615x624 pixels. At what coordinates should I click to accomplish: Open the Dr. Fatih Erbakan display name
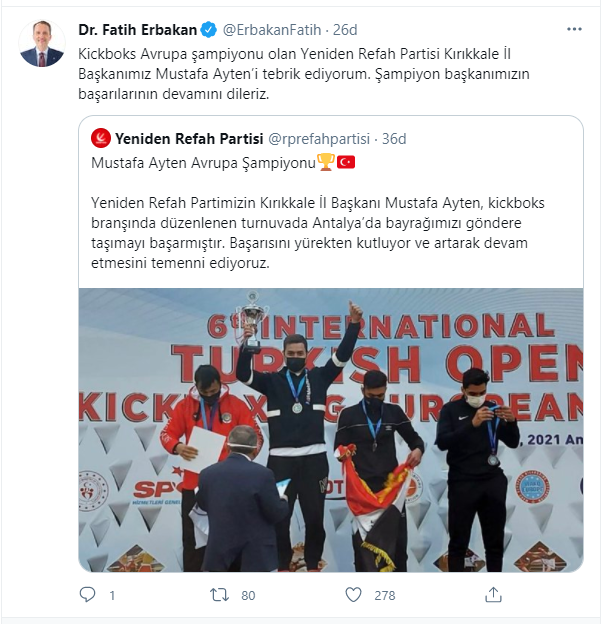(x=138, y=30)
